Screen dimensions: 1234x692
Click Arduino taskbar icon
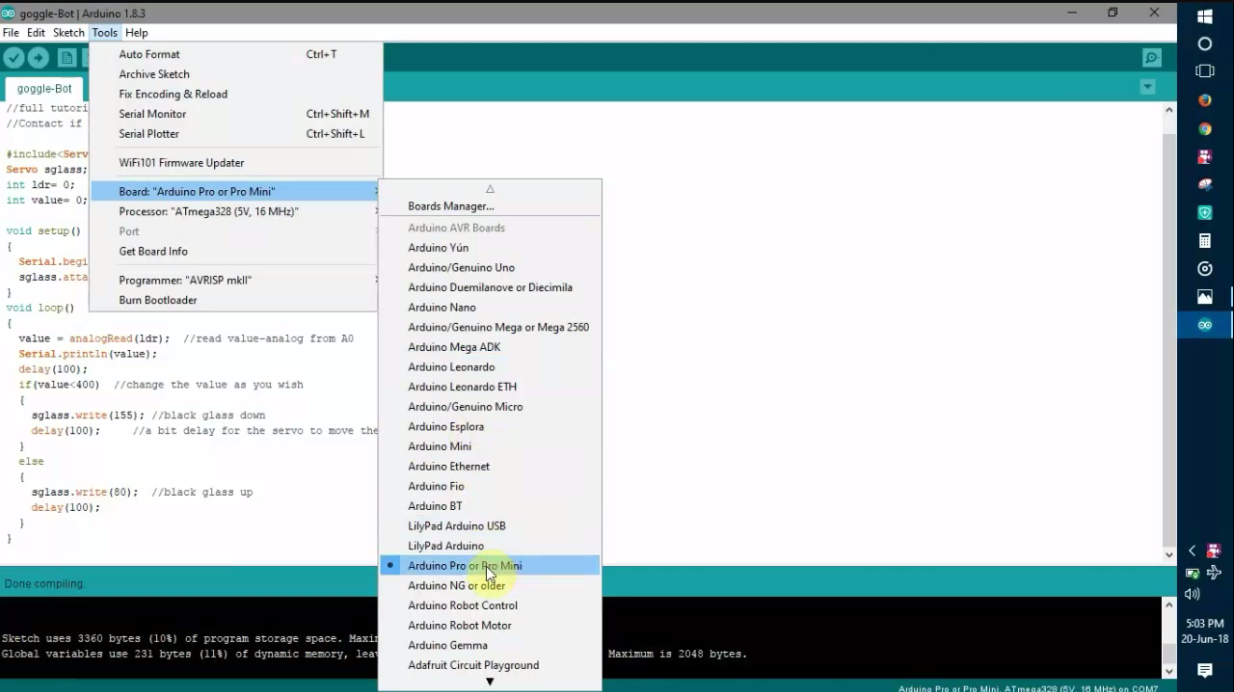coord(1205,325)
